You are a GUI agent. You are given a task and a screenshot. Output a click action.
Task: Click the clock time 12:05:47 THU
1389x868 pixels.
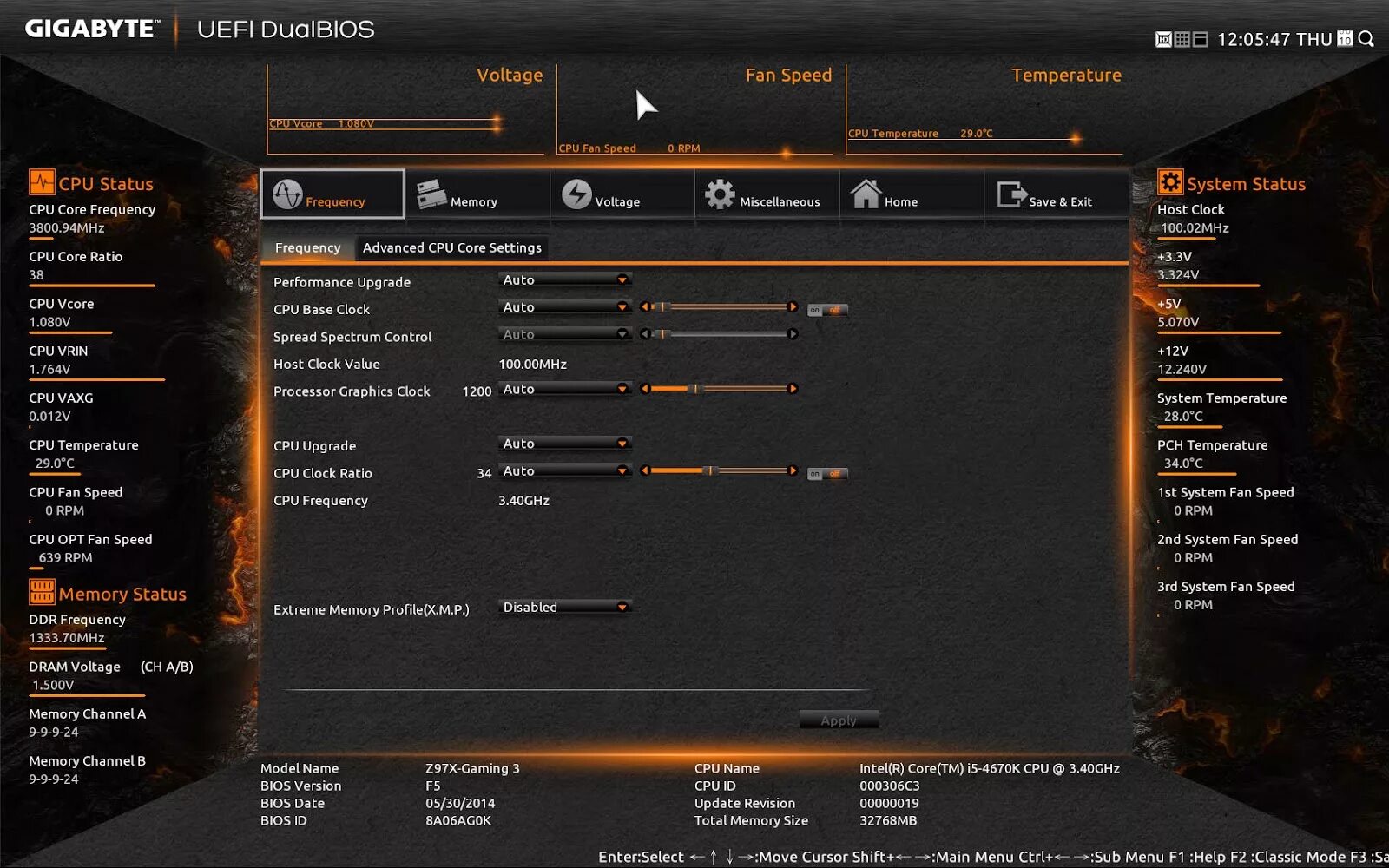[1274, 40]
